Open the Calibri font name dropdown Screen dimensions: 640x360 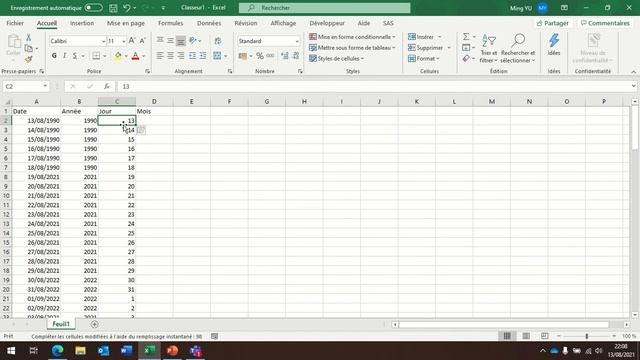point(103,41)
